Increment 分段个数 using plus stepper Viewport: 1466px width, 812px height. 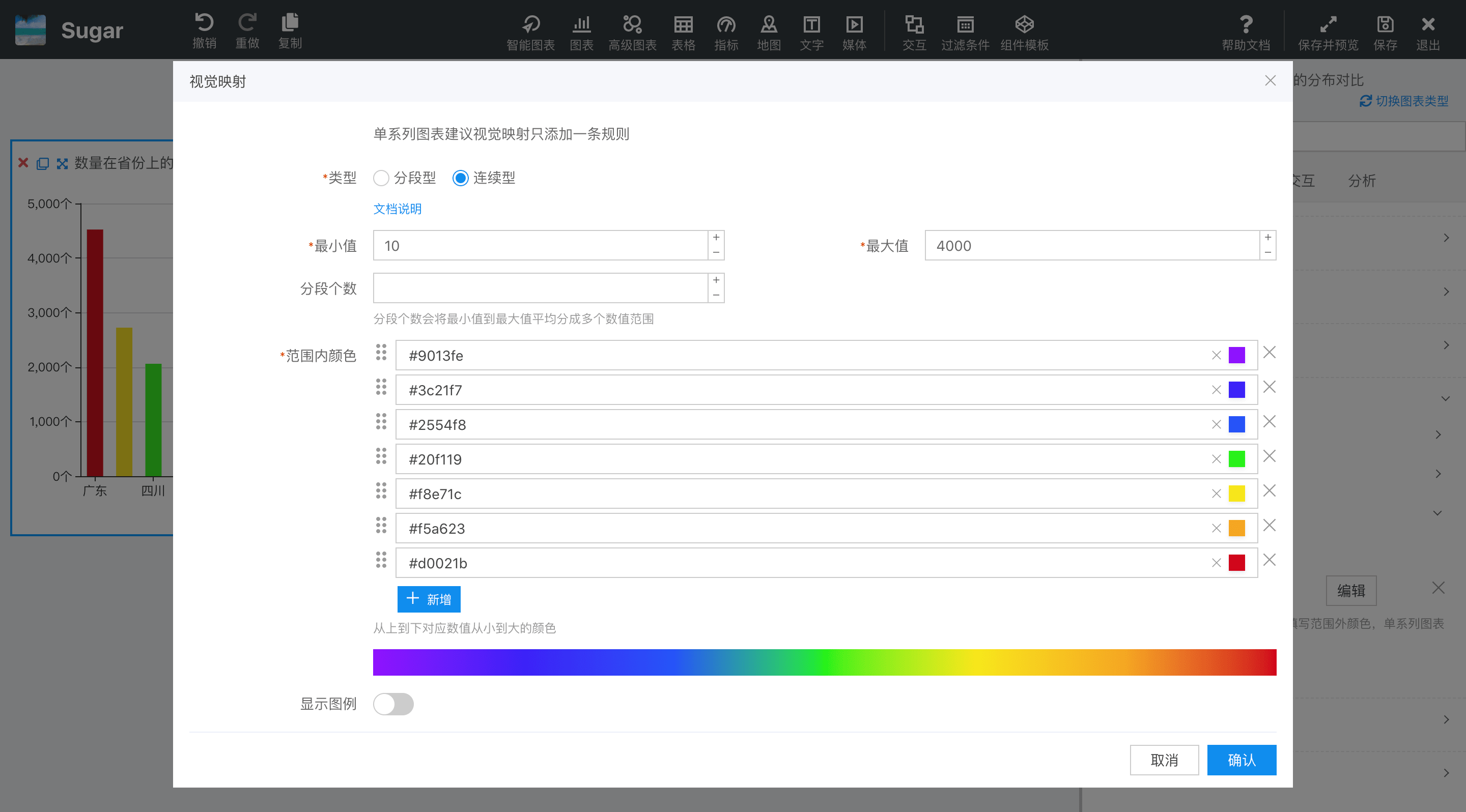click(716, 280)
